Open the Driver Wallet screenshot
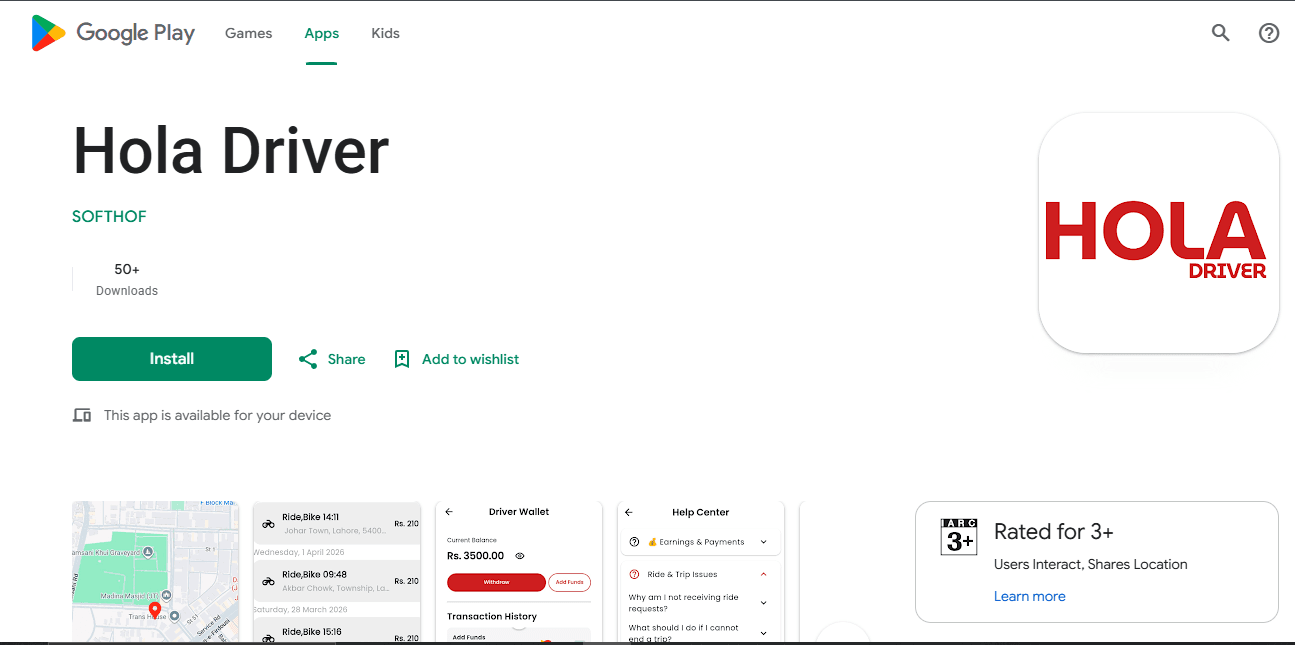This screenshot has width=1295, height=645. 519,572
